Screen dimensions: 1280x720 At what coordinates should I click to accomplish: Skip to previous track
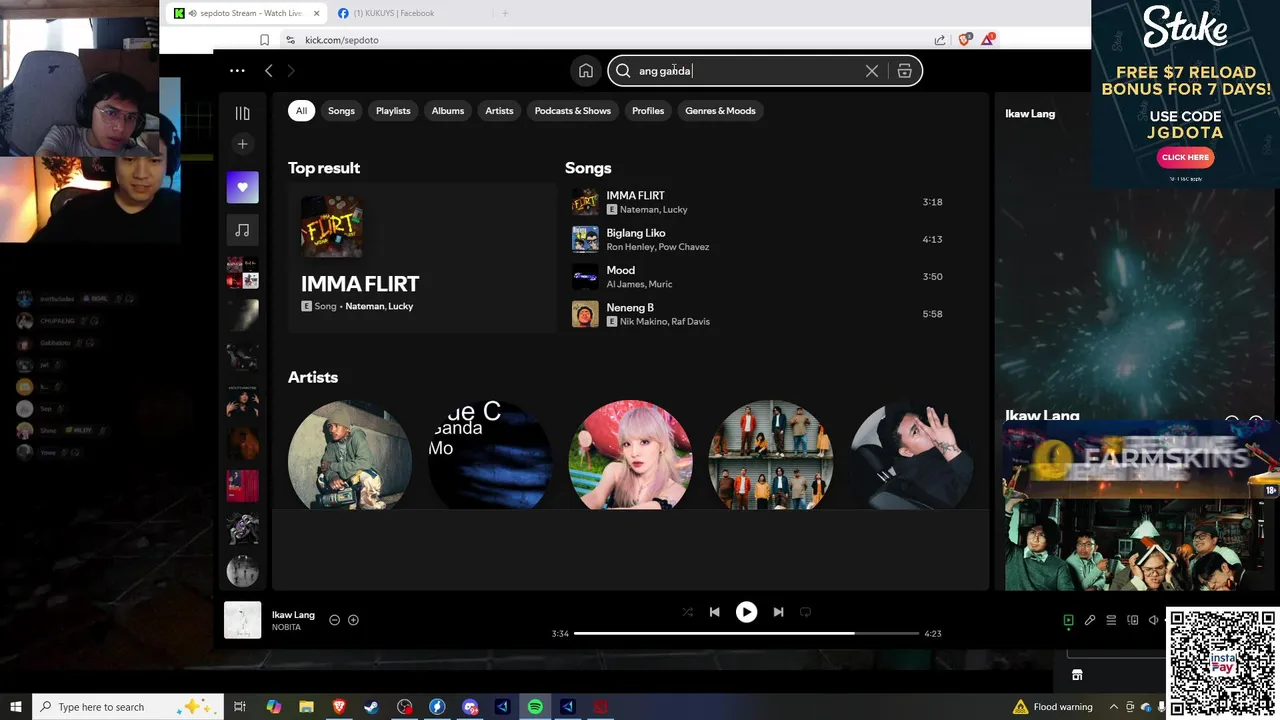coord(714,612)
